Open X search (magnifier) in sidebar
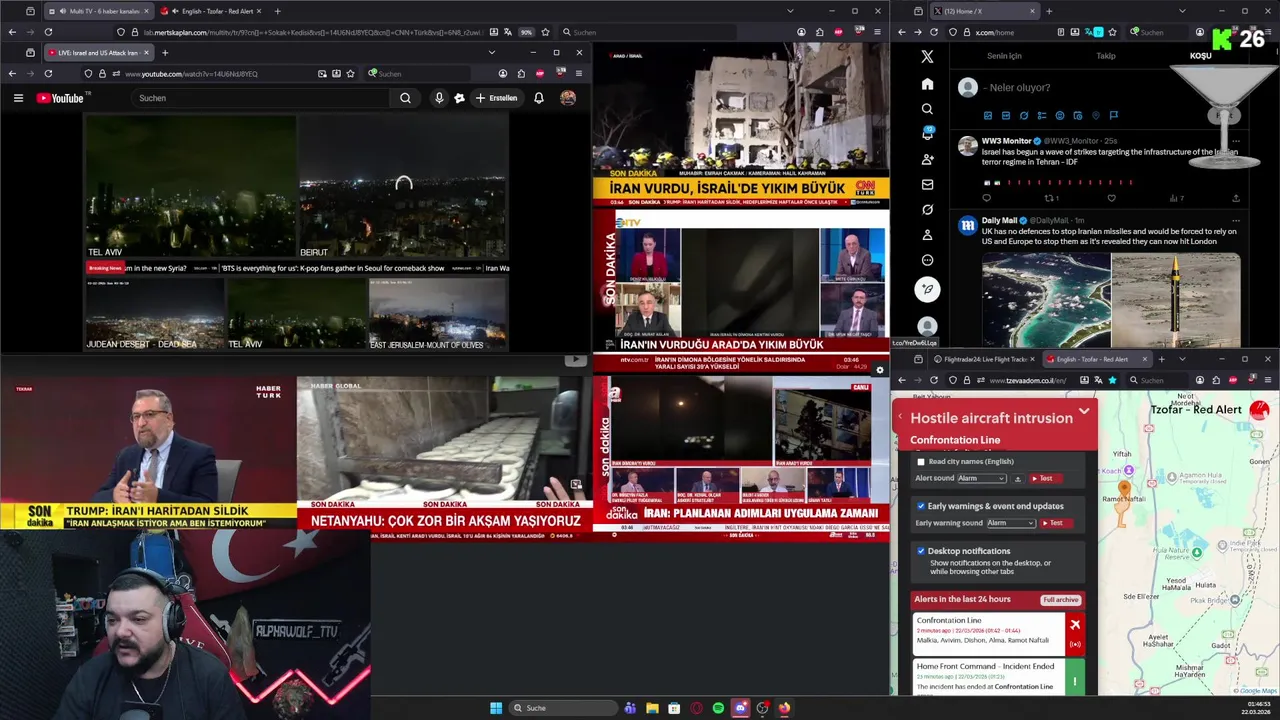1280x720 pixels. tap(927, 109)
